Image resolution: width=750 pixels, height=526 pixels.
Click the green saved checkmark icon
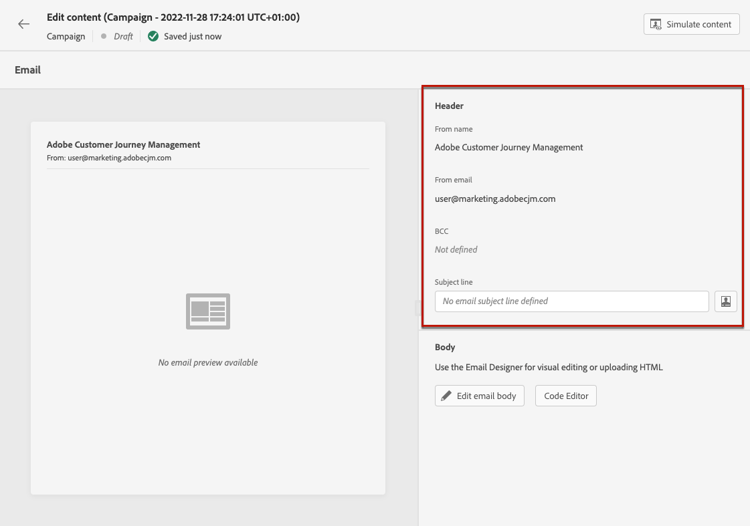tap(153, 36)
